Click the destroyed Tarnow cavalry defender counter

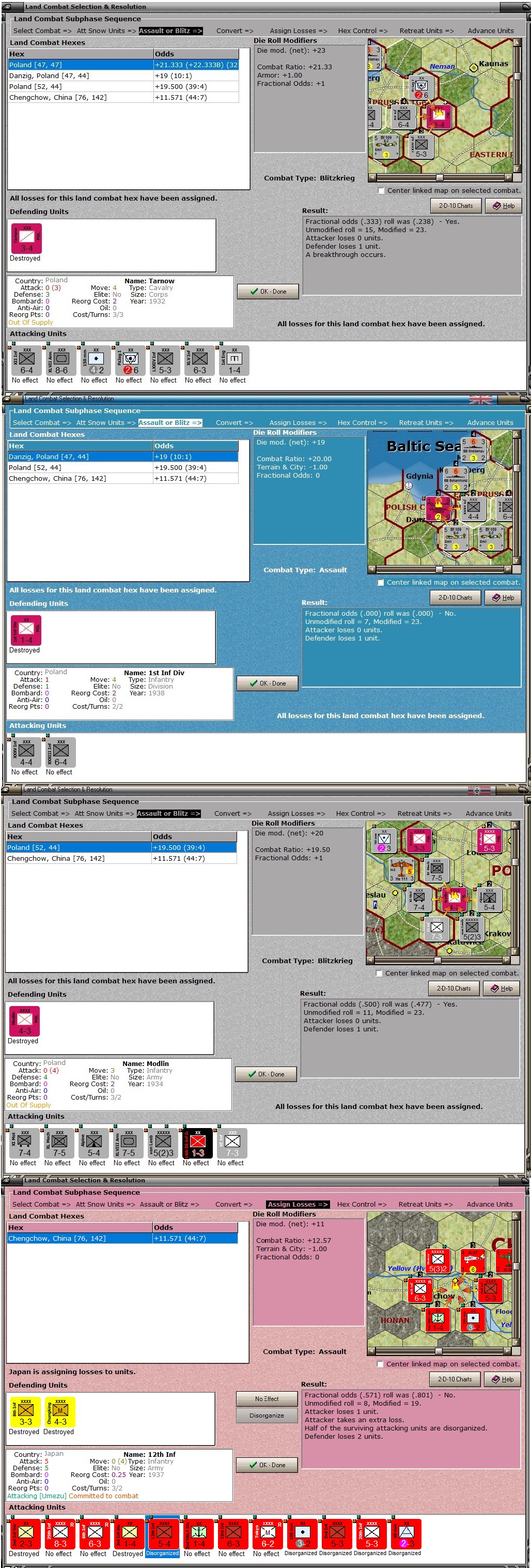(x=27, y=239)
